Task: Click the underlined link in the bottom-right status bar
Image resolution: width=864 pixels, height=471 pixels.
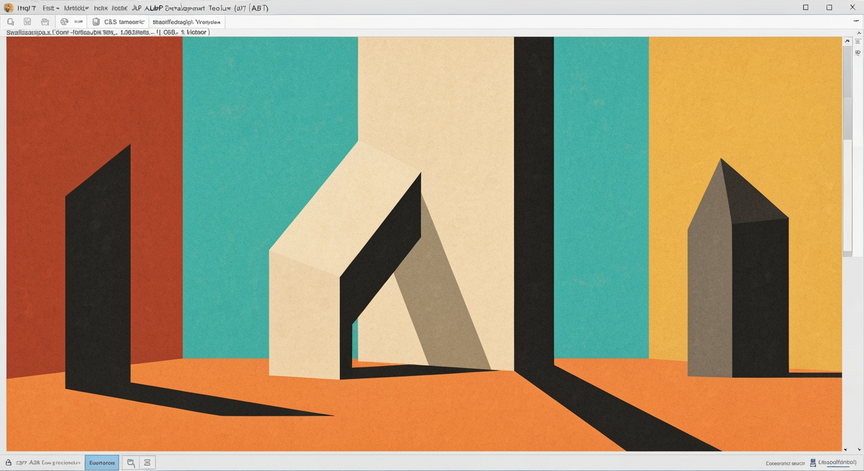Action: pos(837,463)
